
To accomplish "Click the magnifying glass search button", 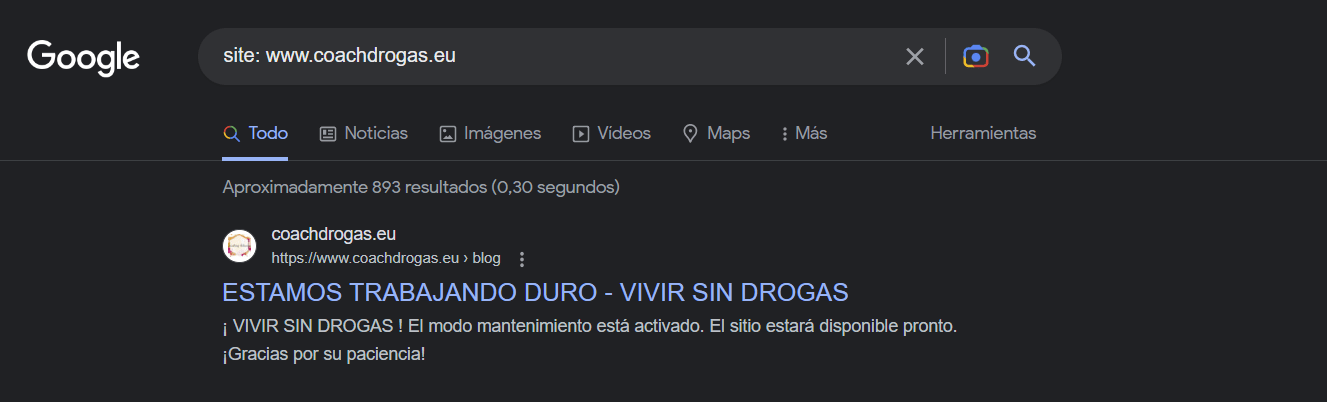I will pyautogui.click(x=1024, y=56).
